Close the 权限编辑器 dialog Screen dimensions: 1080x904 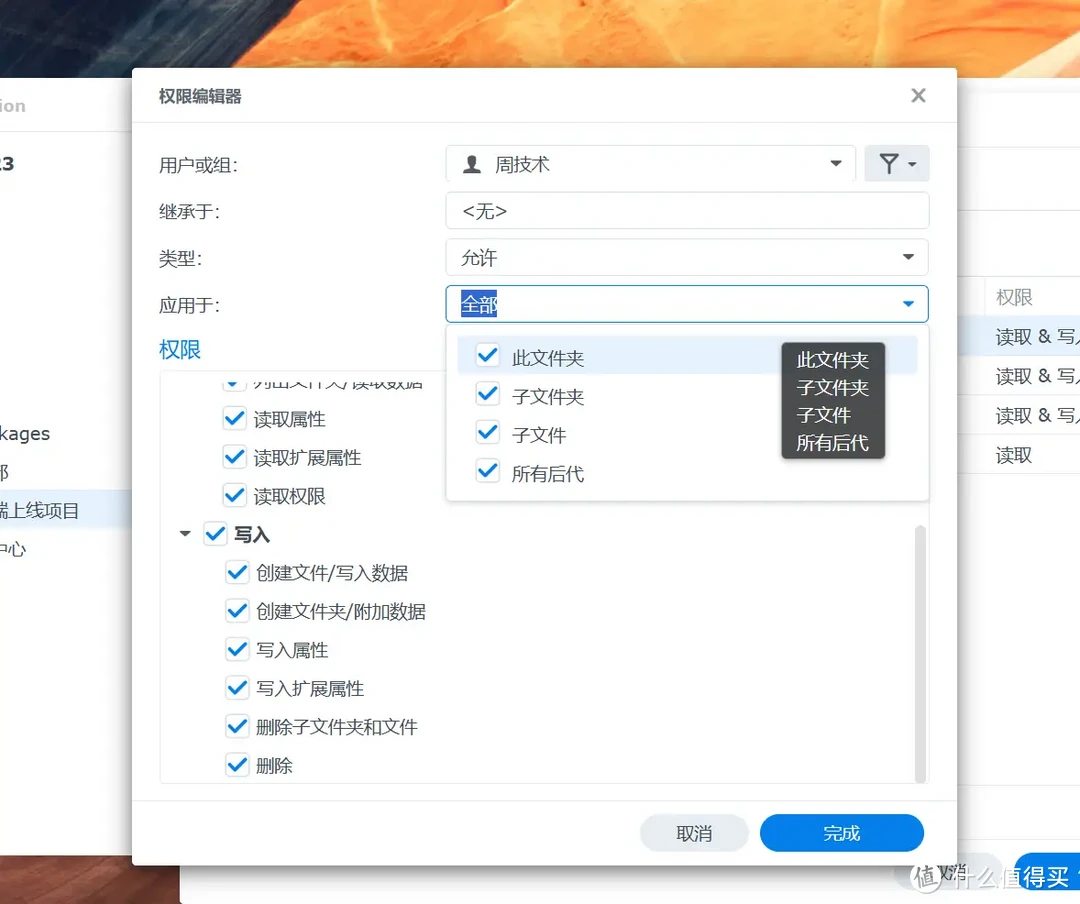918,95
